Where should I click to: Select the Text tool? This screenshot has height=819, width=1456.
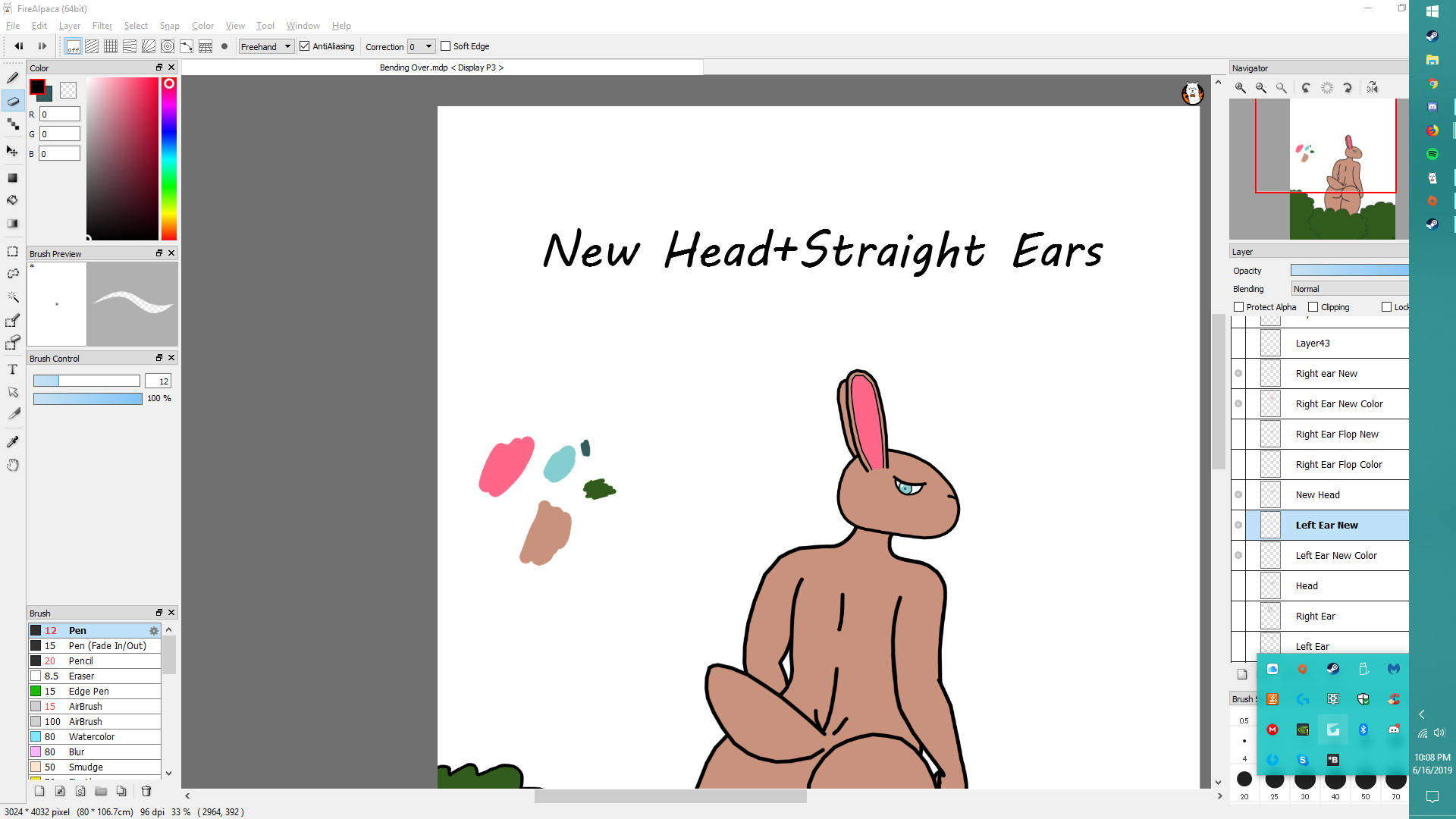tap(13, 369)
